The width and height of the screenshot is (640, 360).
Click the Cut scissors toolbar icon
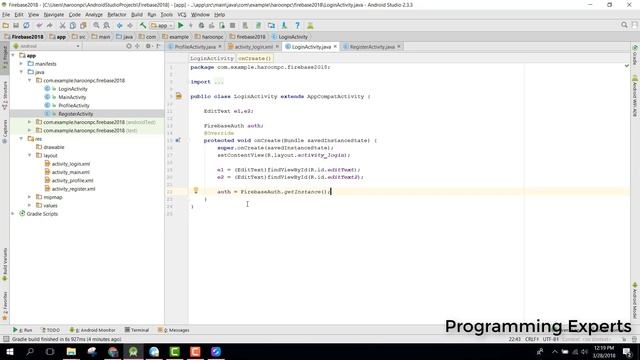62,25
